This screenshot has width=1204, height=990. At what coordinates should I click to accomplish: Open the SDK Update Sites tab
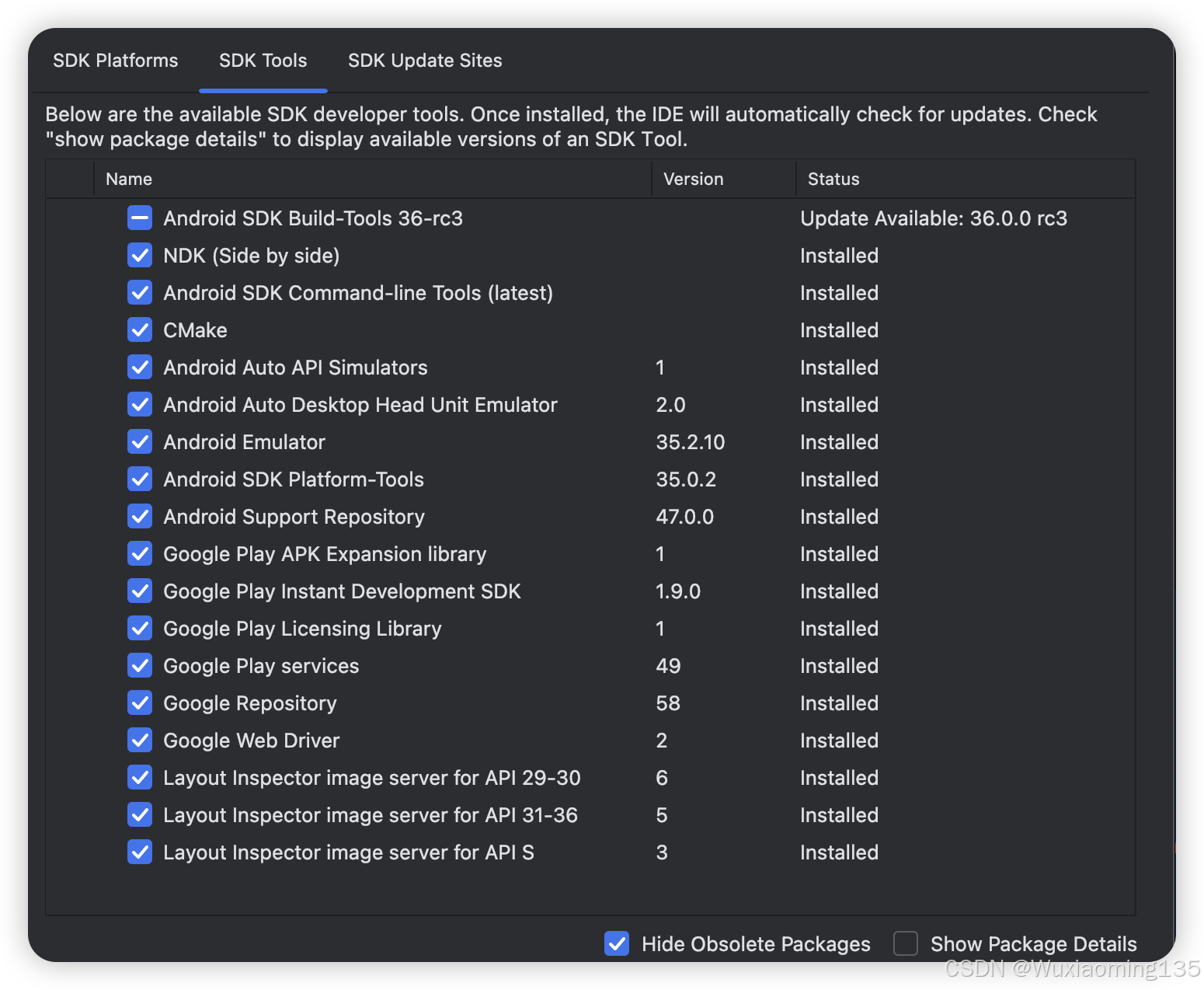(424, 61)
